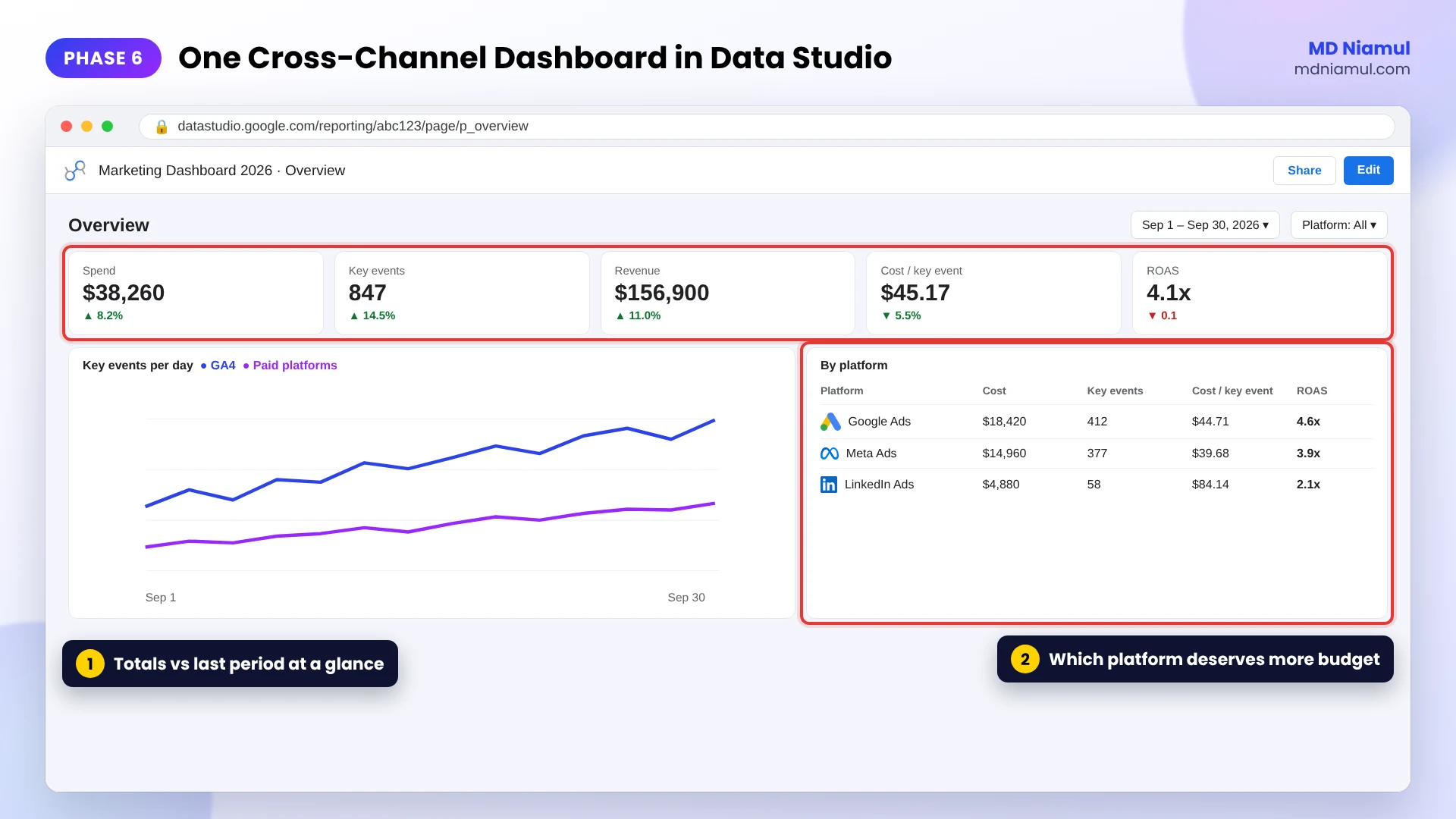
Task: Click the Meta Ads logo icon
Action: (x=830, y=453)
